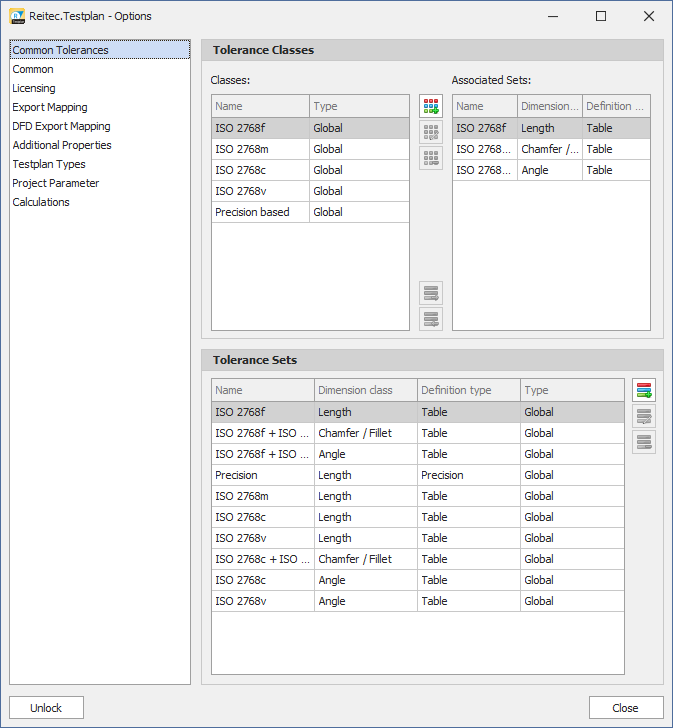Click the edit tolerance set icon
This screenshot has height=728, width=673.
click(x=644, y=416)
